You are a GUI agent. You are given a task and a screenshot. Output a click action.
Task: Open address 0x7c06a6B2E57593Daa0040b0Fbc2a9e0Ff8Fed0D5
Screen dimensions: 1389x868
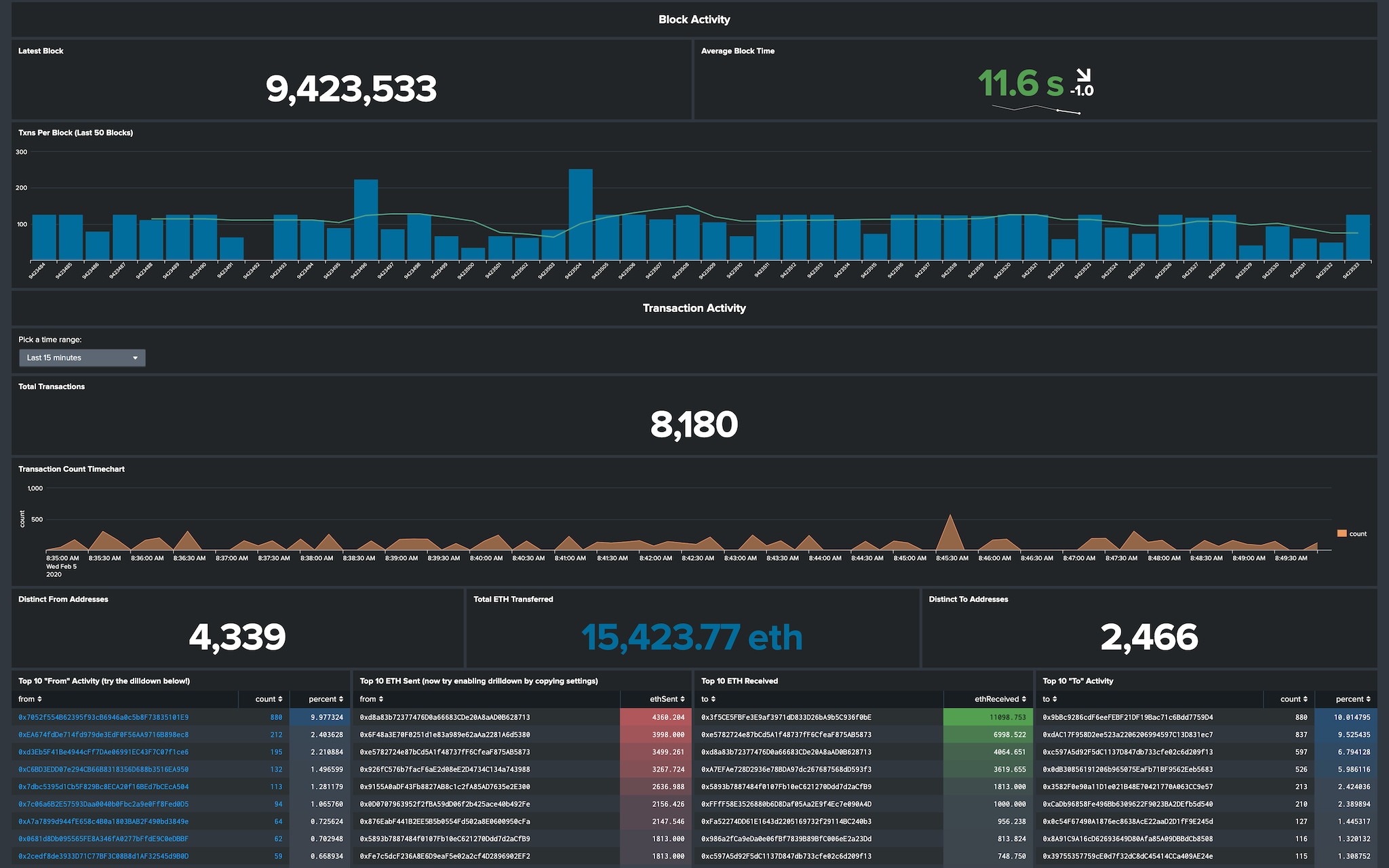pos(104,804)
